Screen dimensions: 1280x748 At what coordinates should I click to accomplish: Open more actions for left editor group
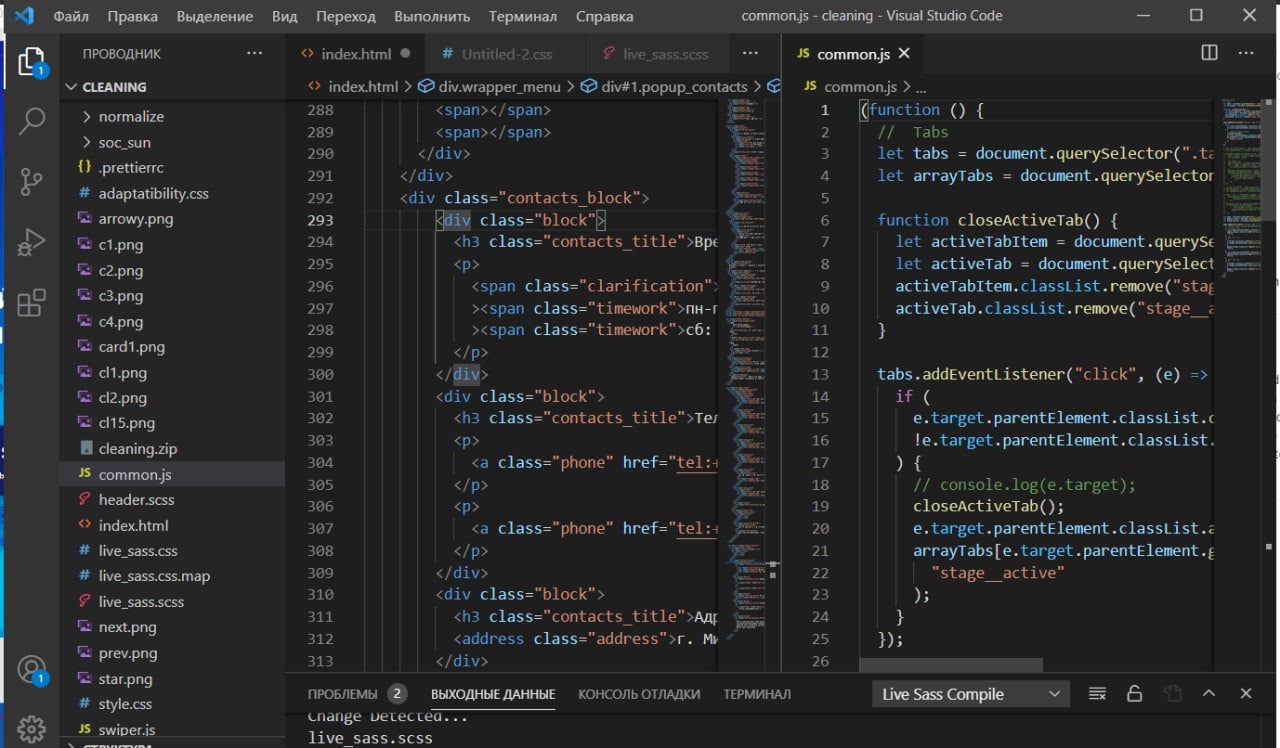pyautogui.click(x=750, y=53)
